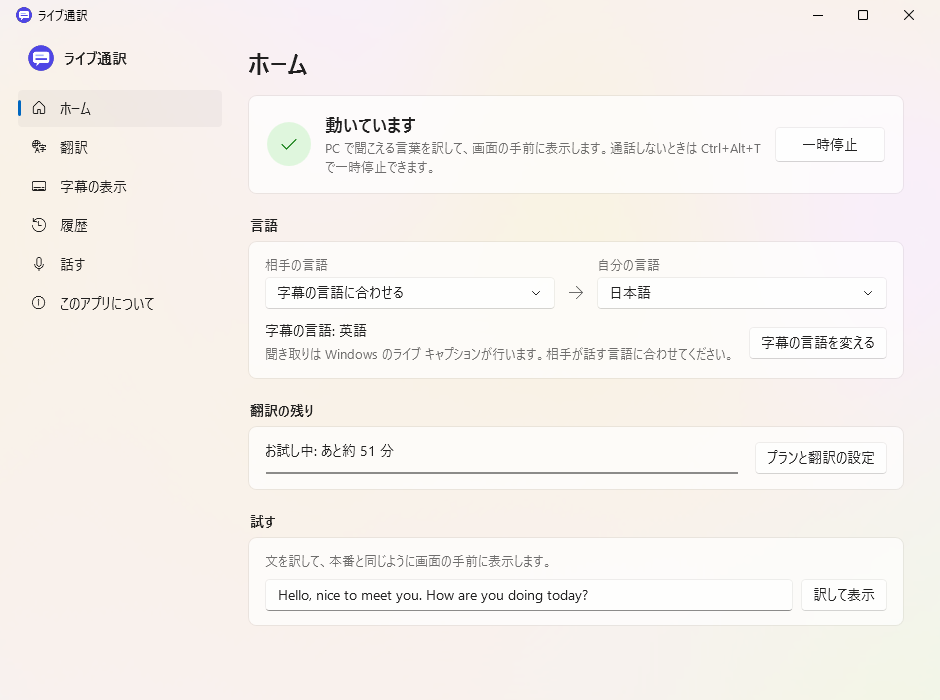Click the test sentence input field

[529, 595]
